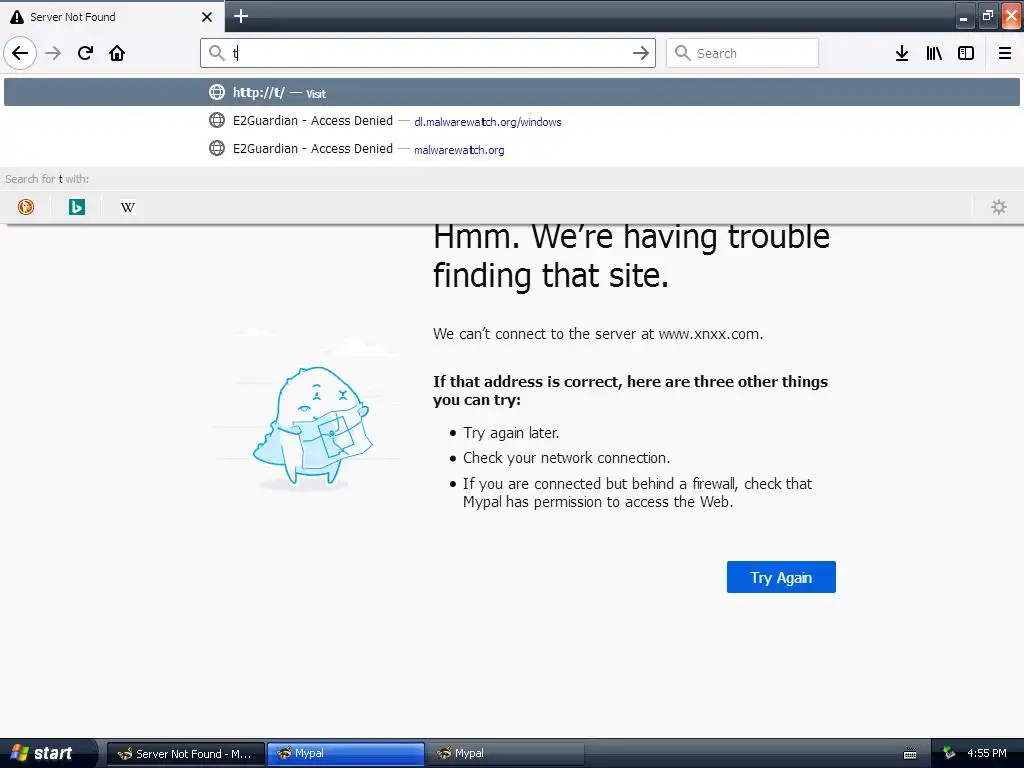Click the Try Again button
This screenshot has width=1024, height=768.
click(x=781, y=577)
